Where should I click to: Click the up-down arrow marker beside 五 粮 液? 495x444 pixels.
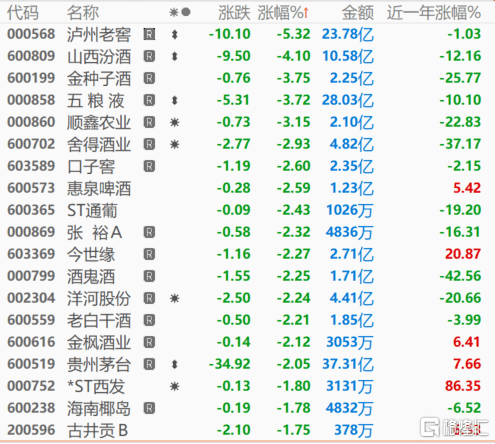(x=174, y=100)
